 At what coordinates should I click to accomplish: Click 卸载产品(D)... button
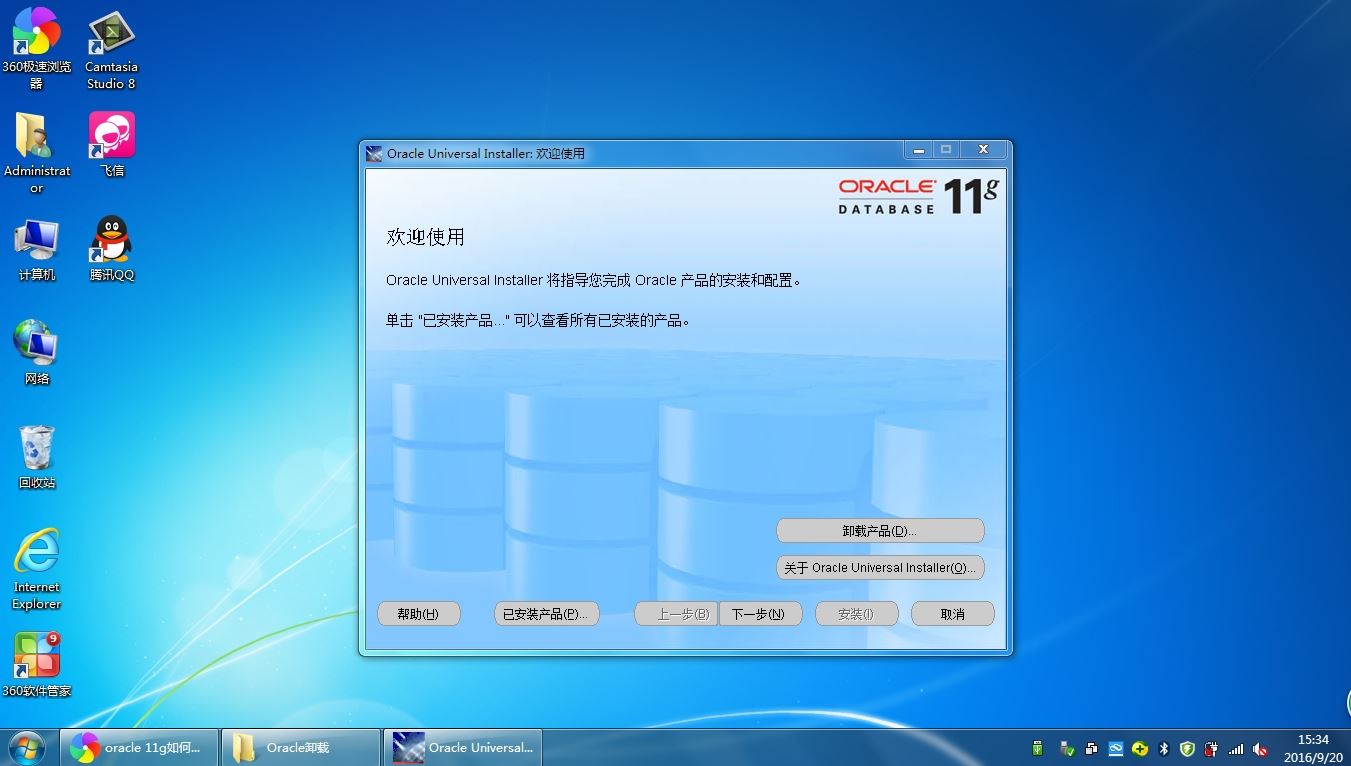(880, 531)
